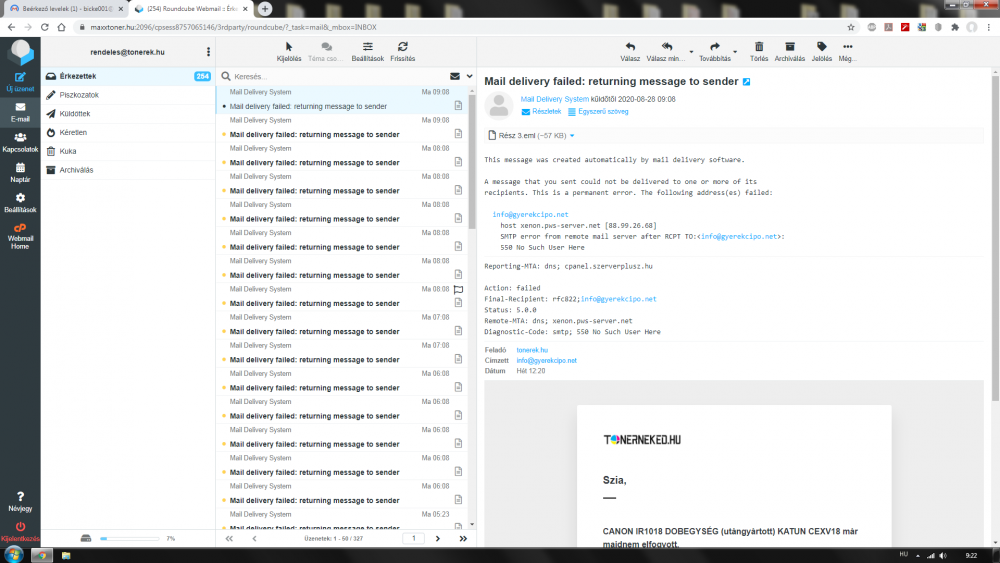The height and width of the screenshot is (563, 1000).
Task: Log out with Kijelentkezés
Action: coord(20,531)
